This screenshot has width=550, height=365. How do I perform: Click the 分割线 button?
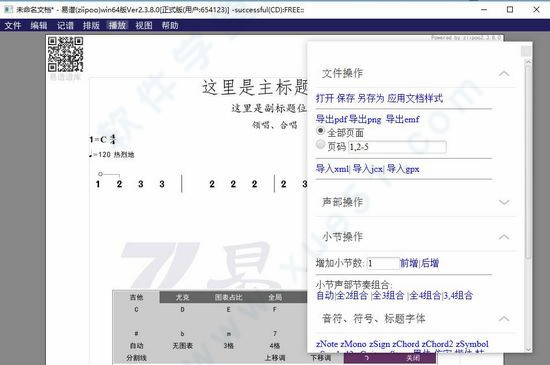tap(136, 358)
